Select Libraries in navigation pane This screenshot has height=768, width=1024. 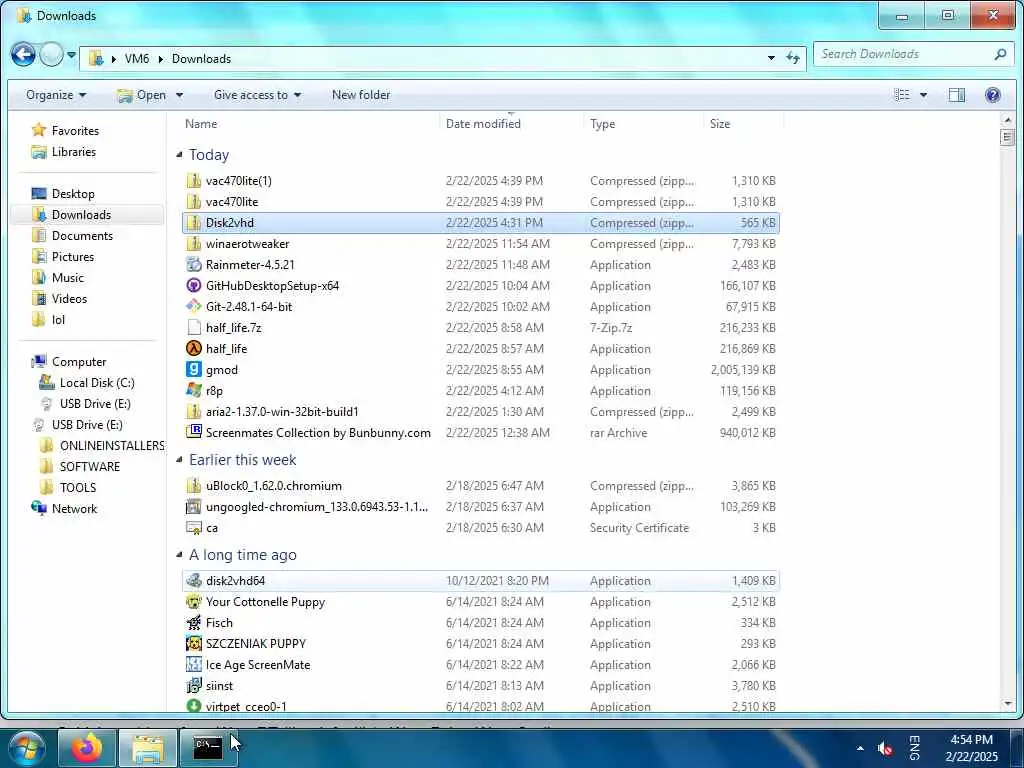pos(64,152)
